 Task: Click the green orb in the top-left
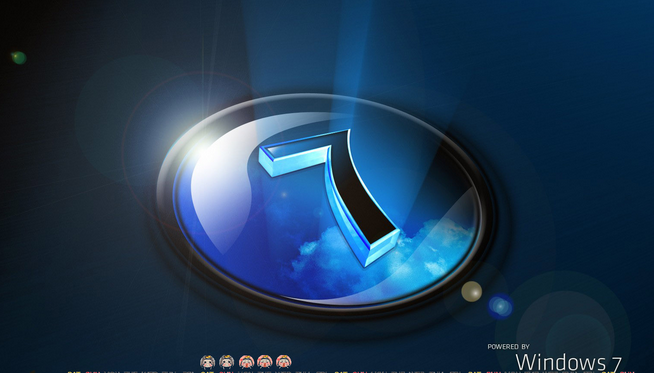[x=18, y=58]
